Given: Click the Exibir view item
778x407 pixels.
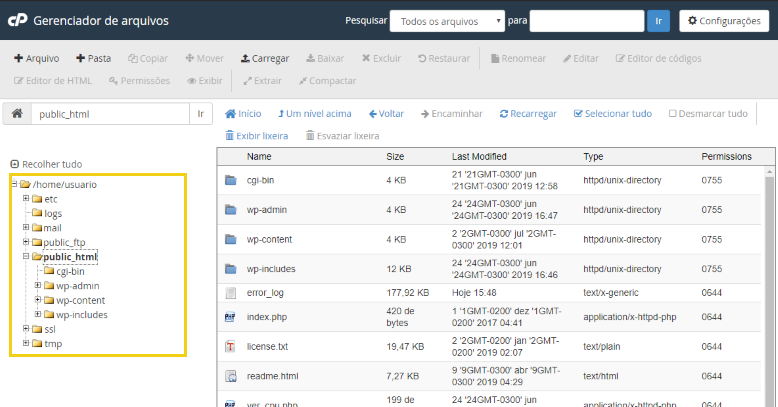Looking at the screenshot, I should click(204, 80).
